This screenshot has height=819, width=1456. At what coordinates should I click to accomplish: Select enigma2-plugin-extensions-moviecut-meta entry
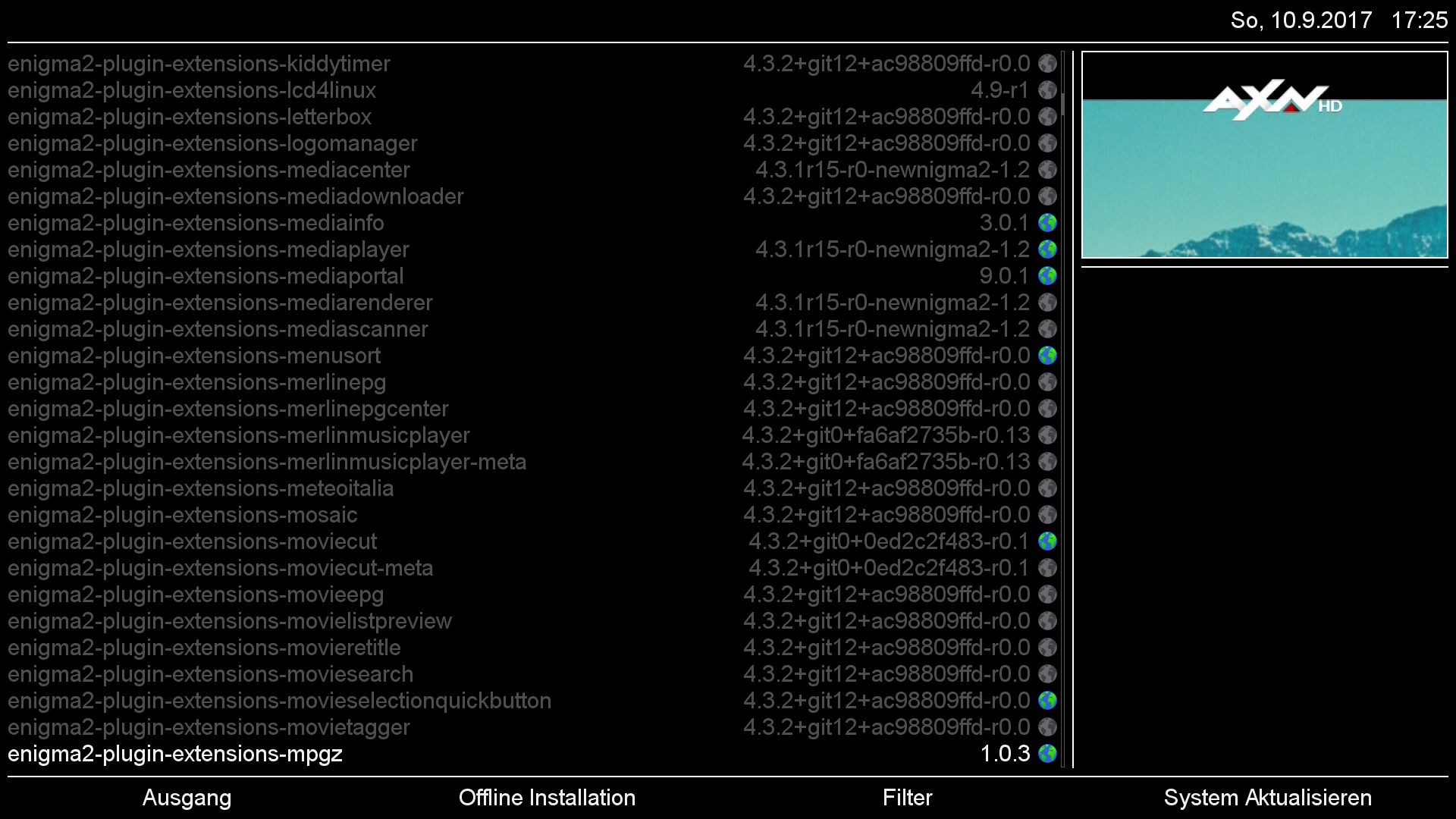(532, 568)
